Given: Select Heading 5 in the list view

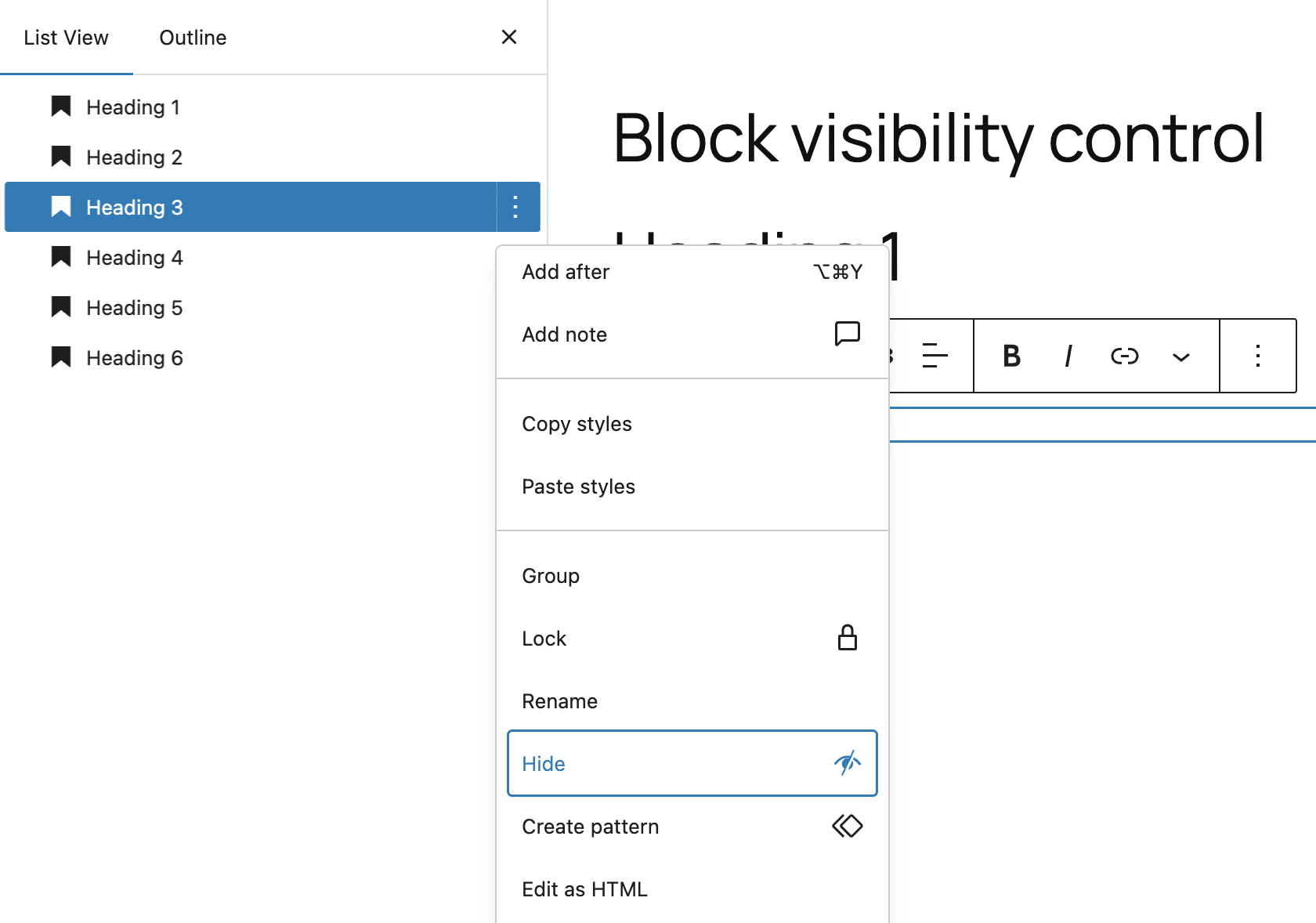Looking at the screenshot, I should [x=134, y=307].
